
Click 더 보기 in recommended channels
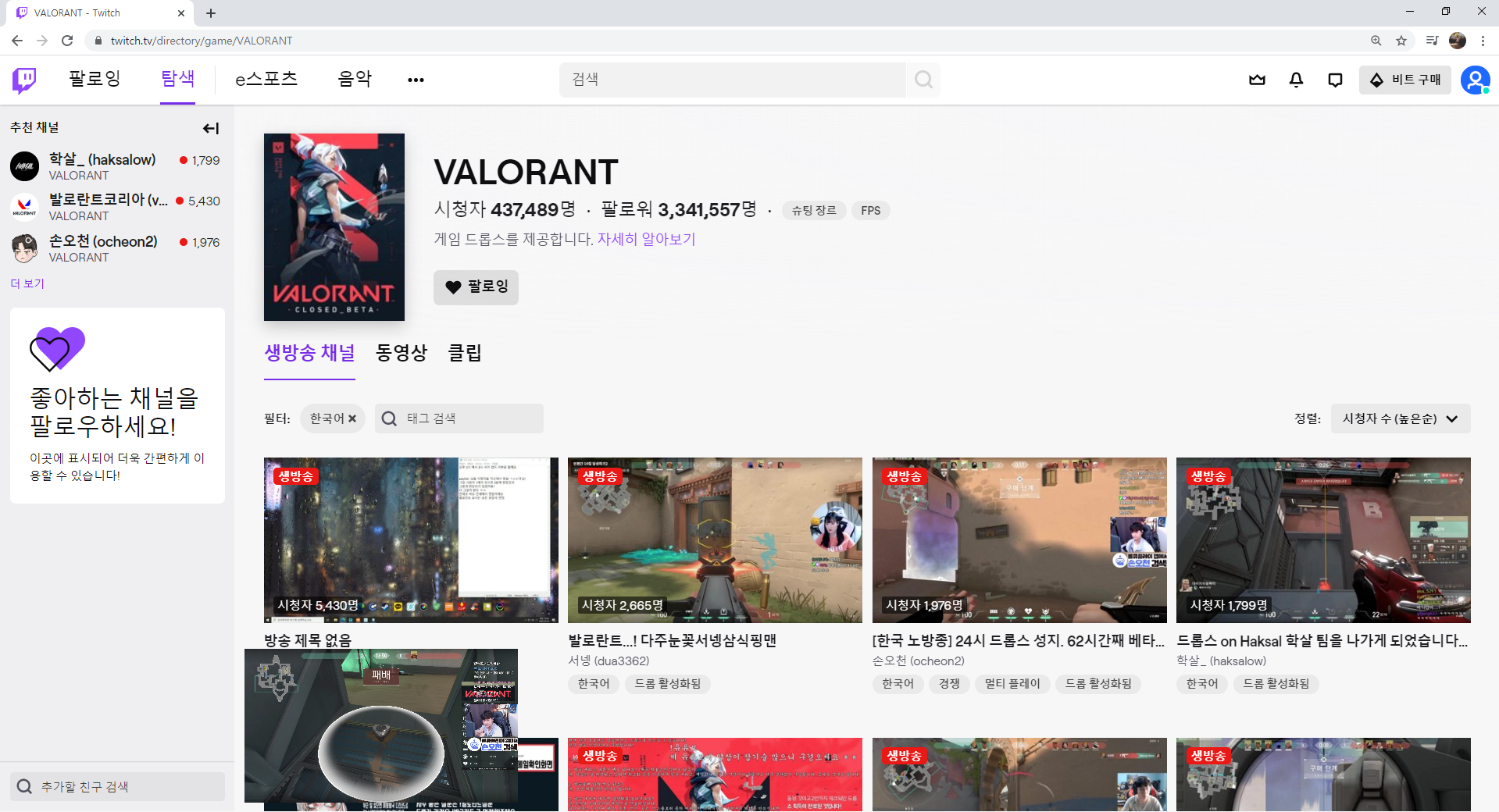point(27,283)
